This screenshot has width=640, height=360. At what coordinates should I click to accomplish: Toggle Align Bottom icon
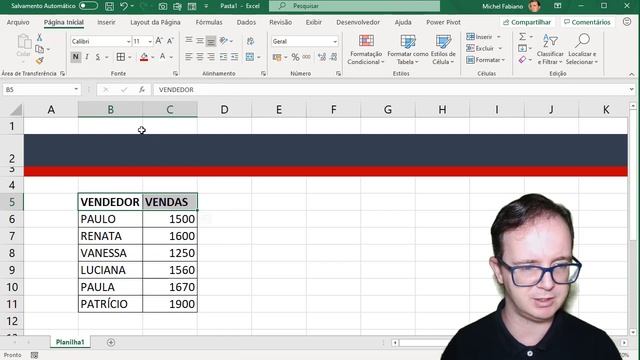[x=211, y=41]
